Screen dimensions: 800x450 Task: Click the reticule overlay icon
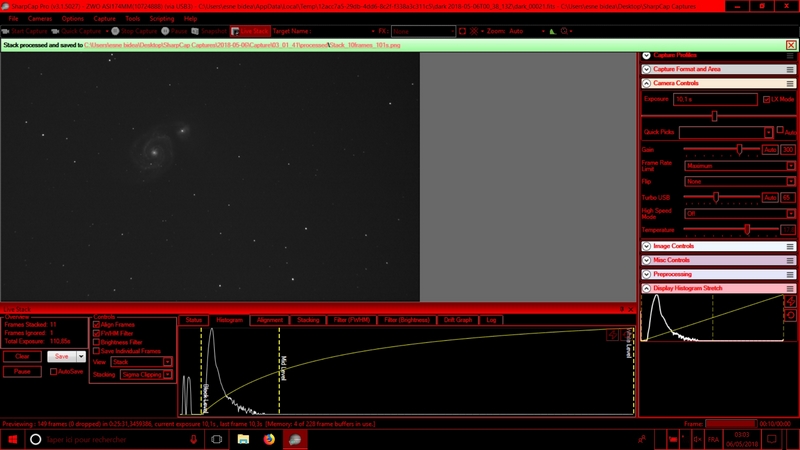tap(474, 31)
